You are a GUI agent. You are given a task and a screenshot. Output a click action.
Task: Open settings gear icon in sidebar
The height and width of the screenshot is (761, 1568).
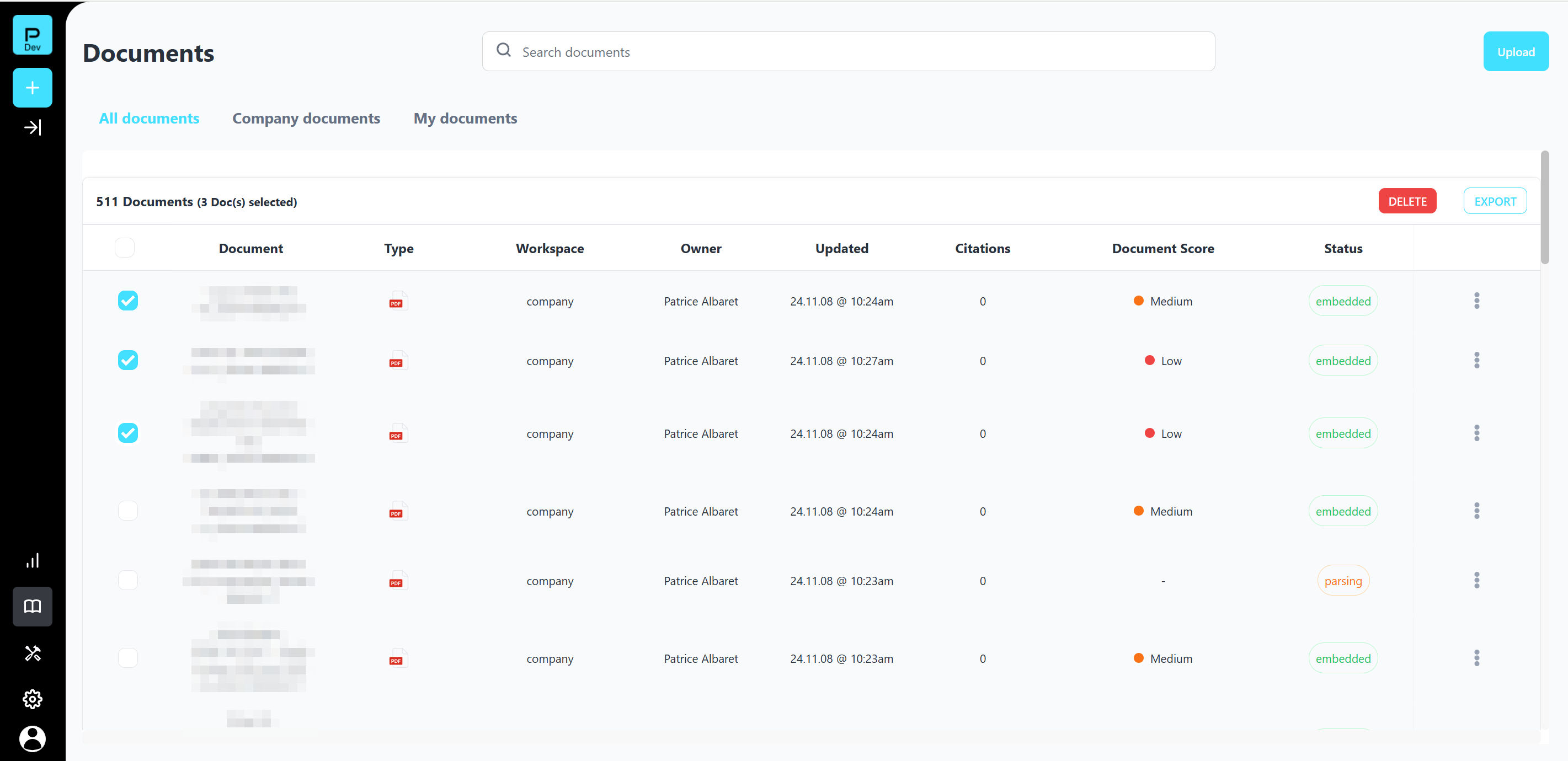pyautogui.click(x=32, y=698)
